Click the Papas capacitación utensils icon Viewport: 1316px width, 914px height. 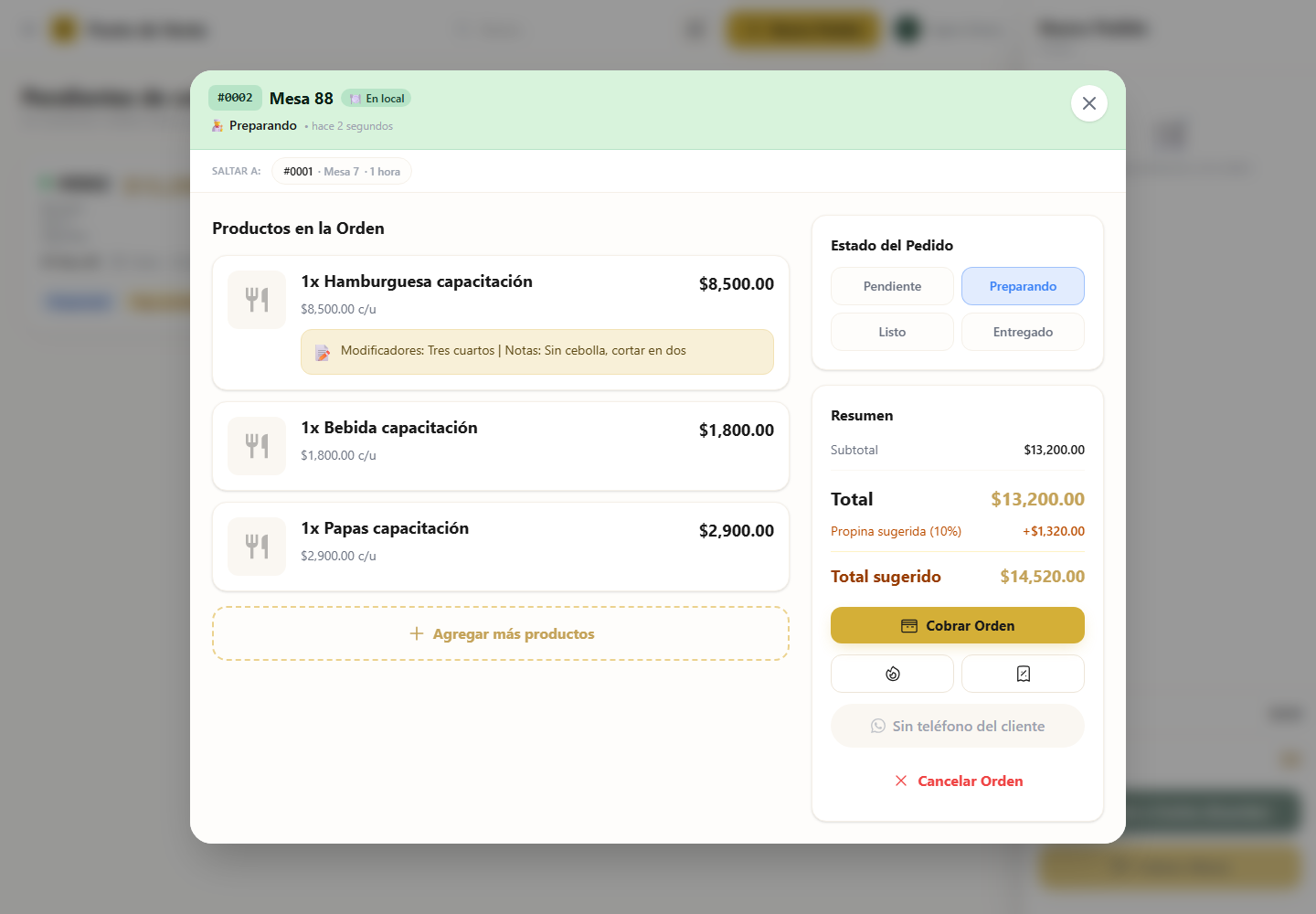point(257,547)
